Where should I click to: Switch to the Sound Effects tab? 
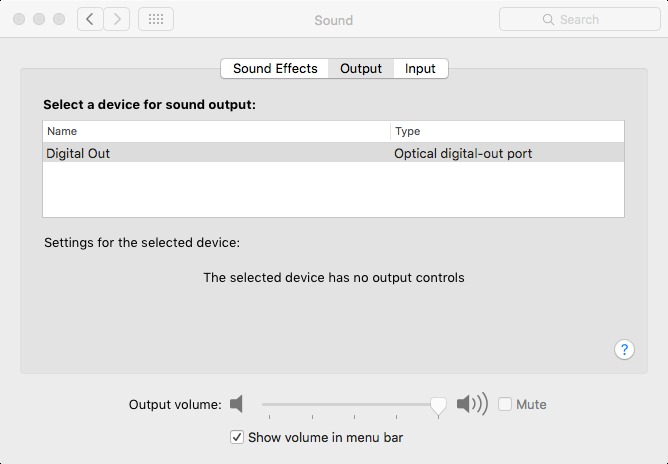tap(275, 68)
